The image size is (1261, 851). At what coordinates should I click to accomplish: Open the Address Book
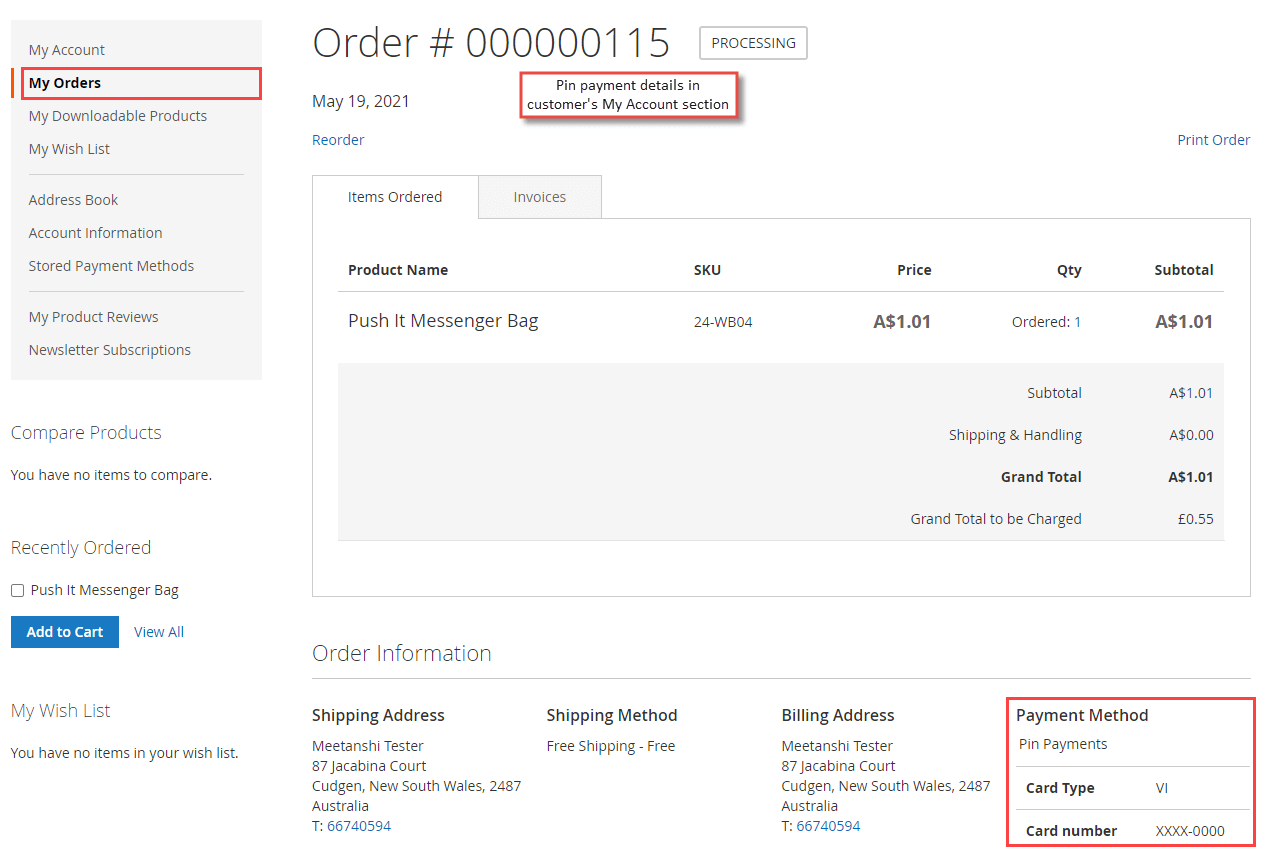(x=73, y=199)
